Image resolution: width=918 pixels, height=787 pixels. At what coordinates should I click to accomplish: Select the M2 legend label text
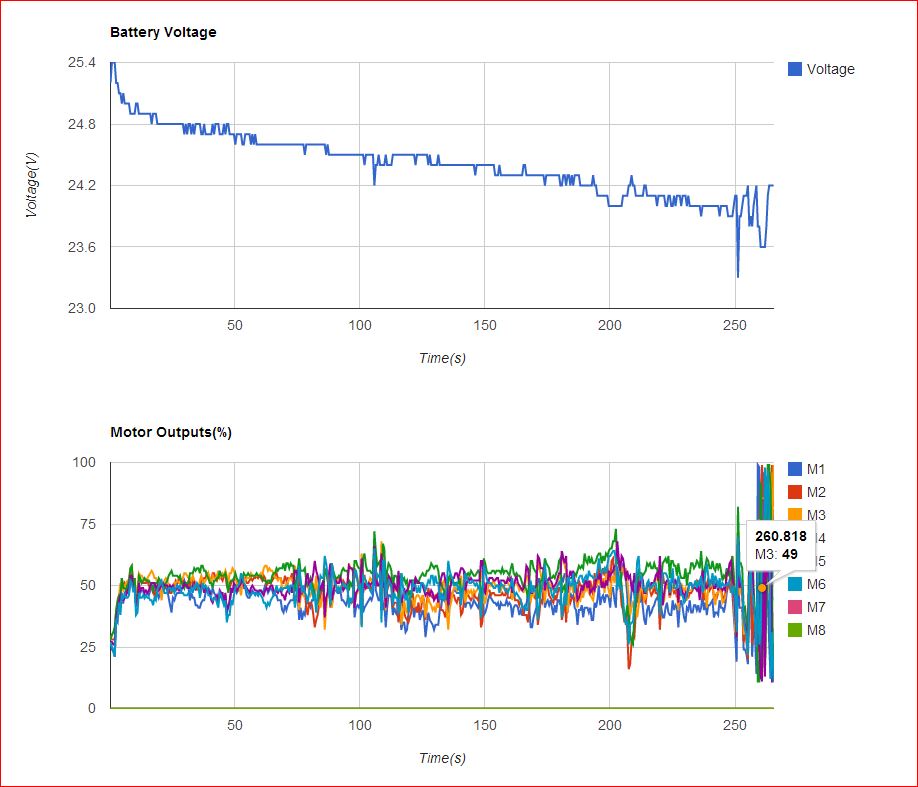click(816, 492)
